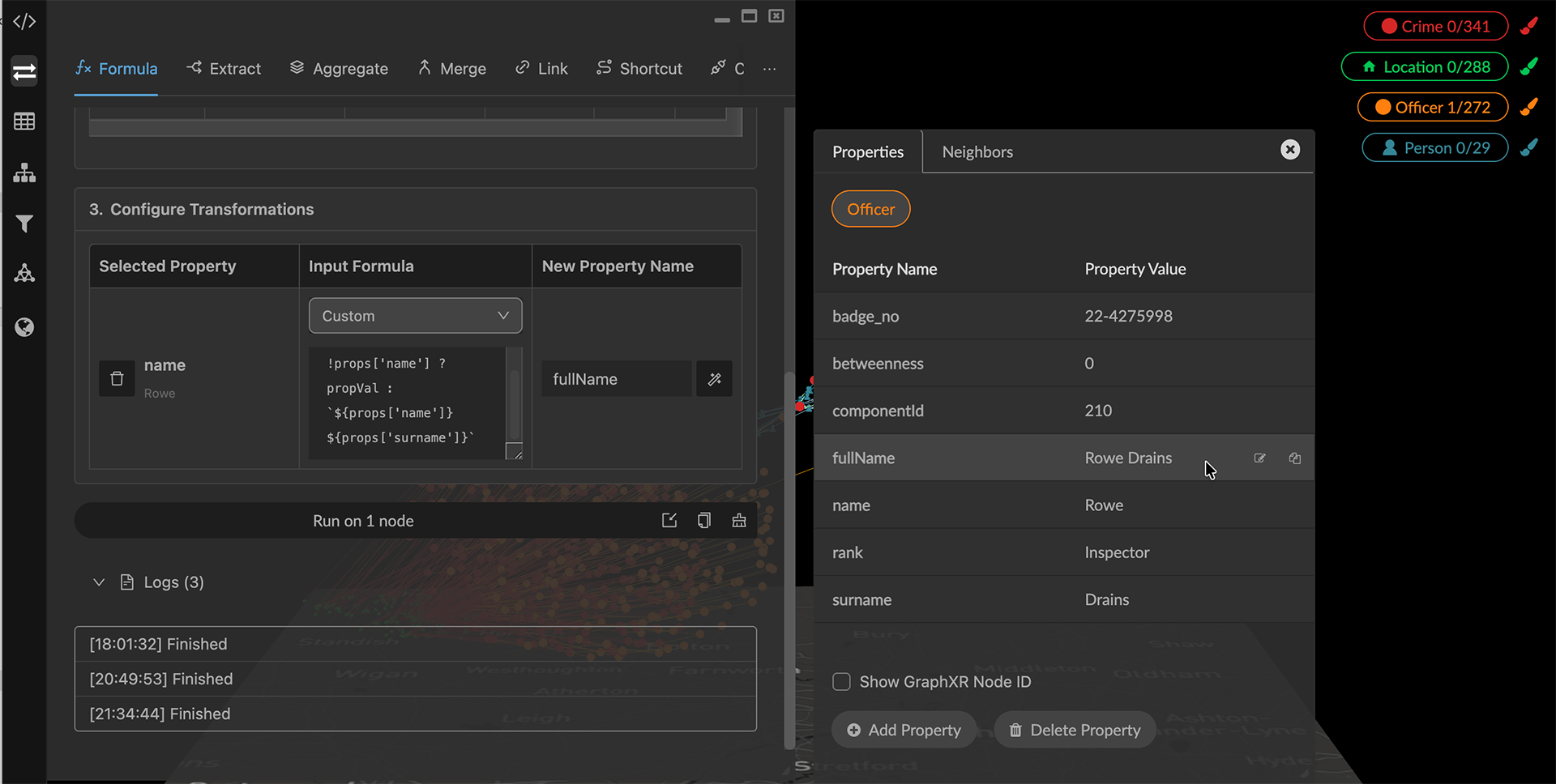Expand the more tabs ellipsis menu

point(769,70)
